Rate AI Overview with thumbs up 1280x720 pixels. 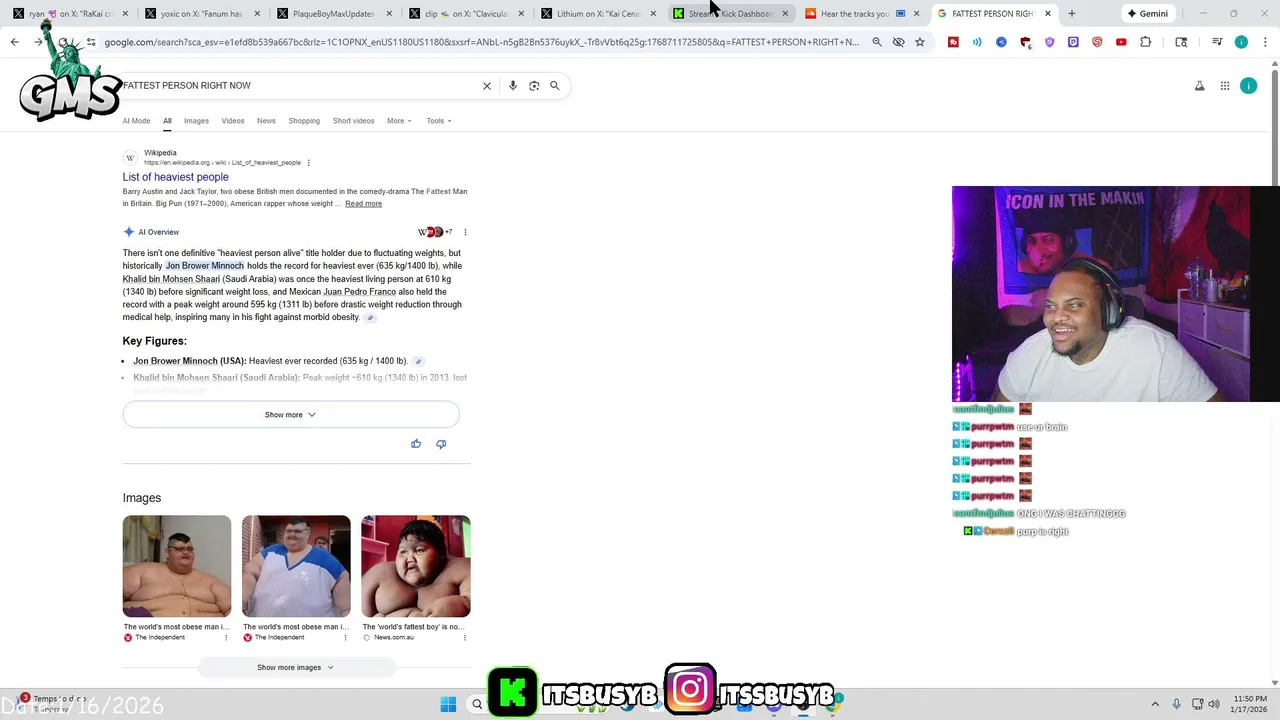[x=416, y=444]
